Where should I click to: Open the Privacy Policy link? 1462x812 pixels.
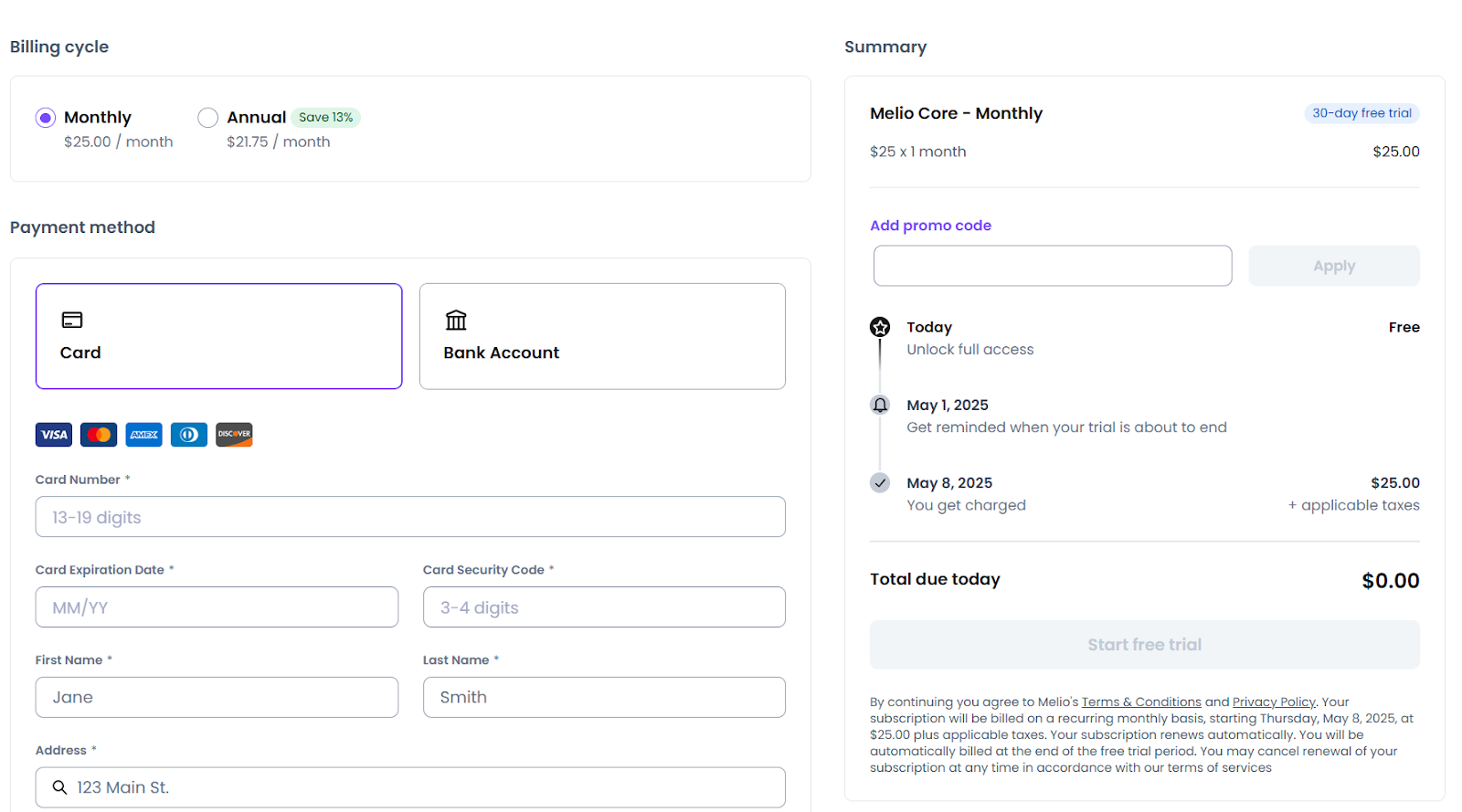tap(1274, 702)
